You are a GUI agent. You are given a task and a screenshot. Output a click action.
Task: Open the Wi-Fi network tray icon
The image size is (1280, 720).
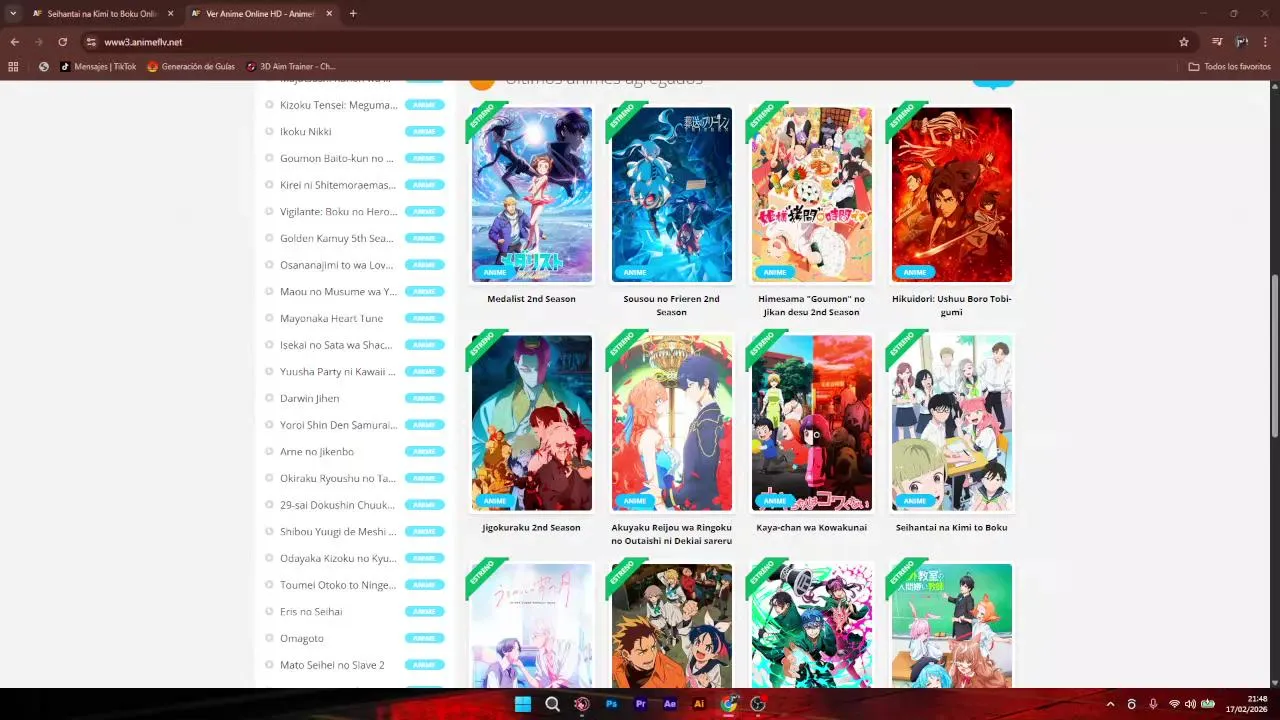pos(1174,704)
